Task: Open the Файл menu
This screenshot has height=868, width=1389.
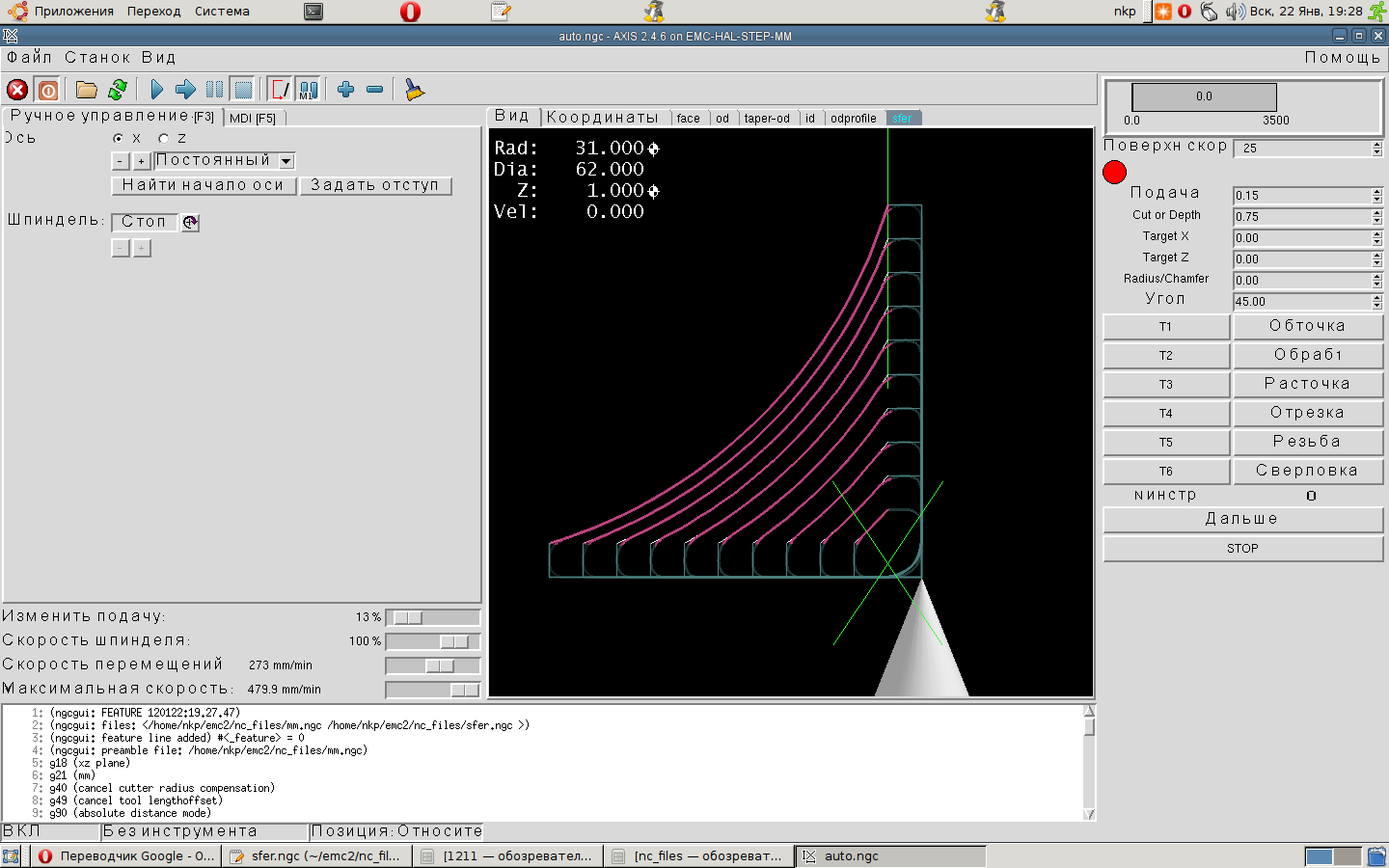Action: tap(29, 58)
